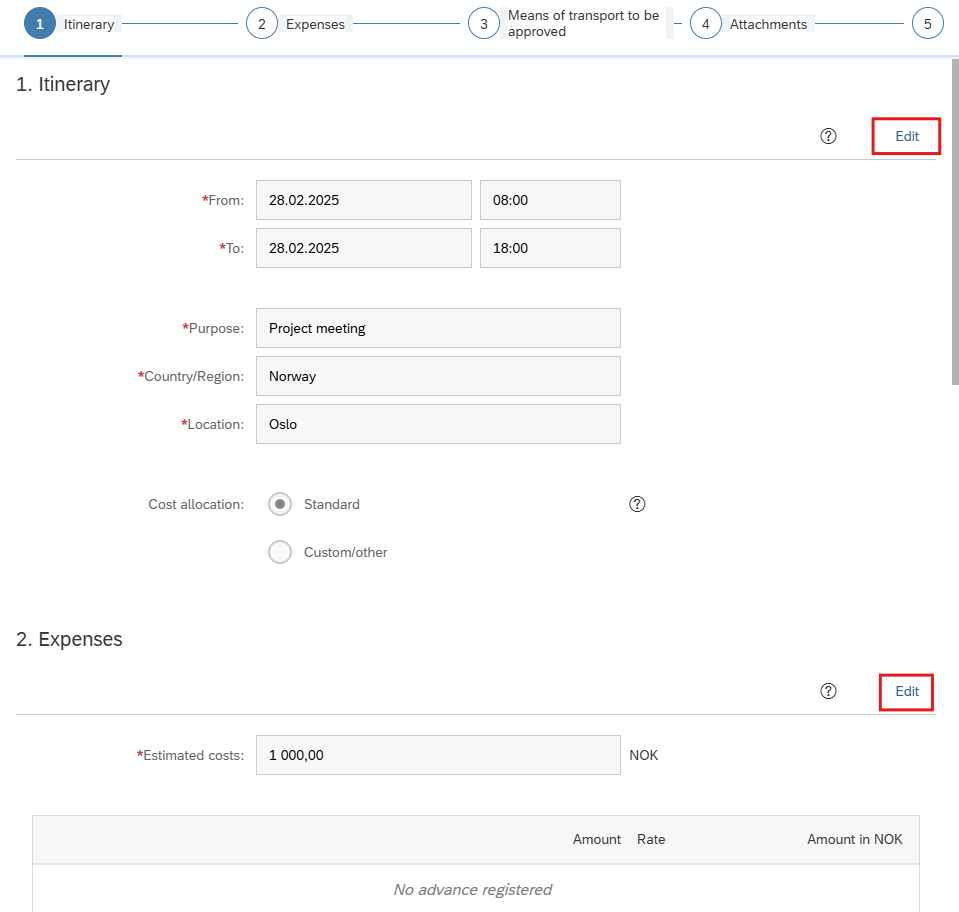Select wizard step 5 circle
The image size is (959, 912).
(x=928, y=24)
